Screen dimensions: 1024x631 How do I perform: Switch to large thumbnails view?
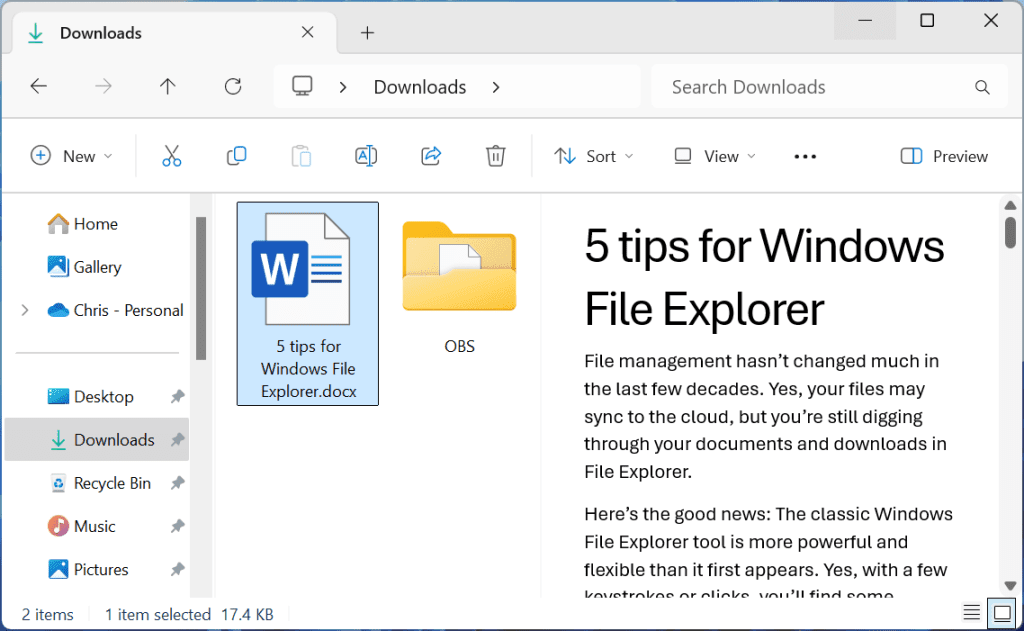click(x=1001, y=611)
